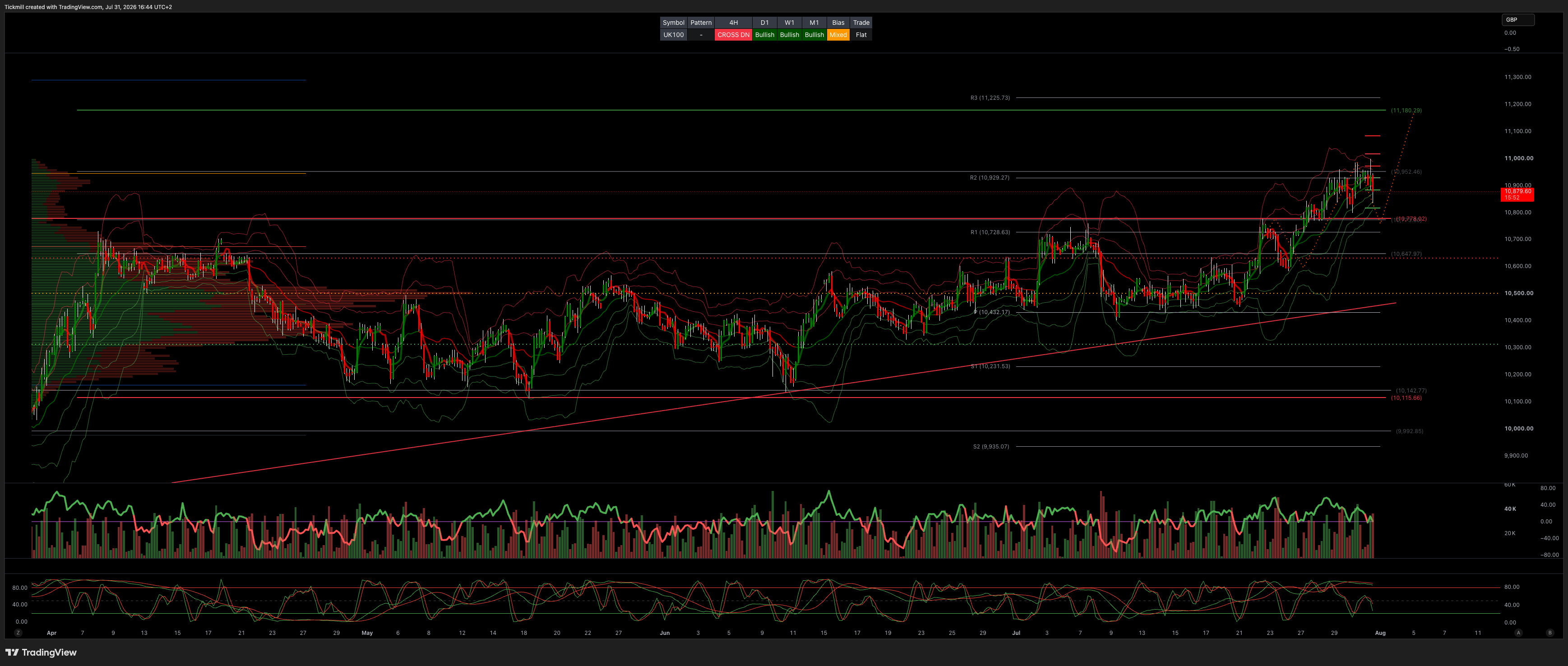This screenshot has width=1568, height=666.
Task: Click the Jul label on the time axis
Action: [x=1016, y=633]
